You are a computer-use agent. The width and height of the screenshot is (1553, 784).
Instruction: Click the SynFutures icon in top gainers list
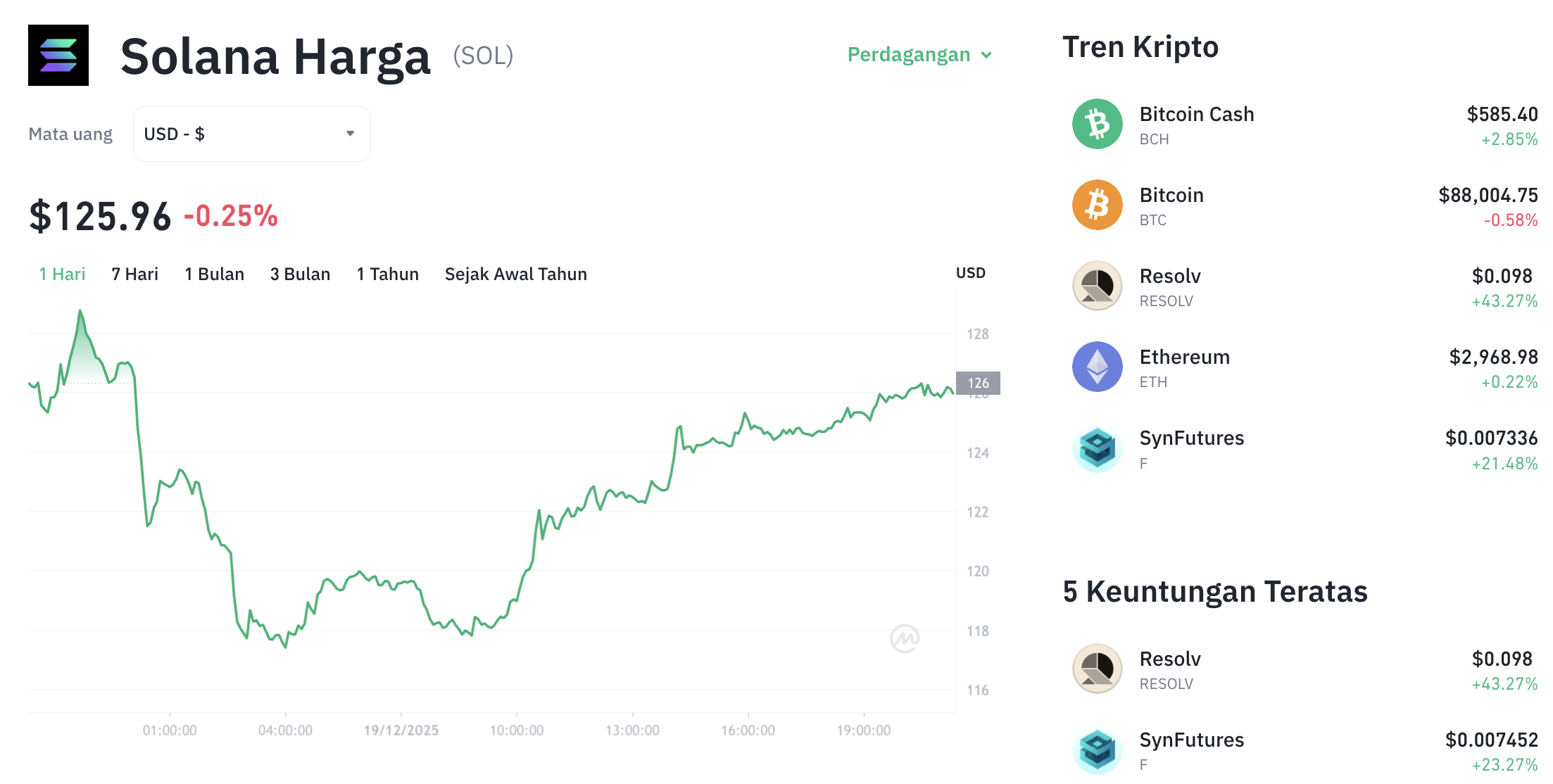[x=1096, y=750]
